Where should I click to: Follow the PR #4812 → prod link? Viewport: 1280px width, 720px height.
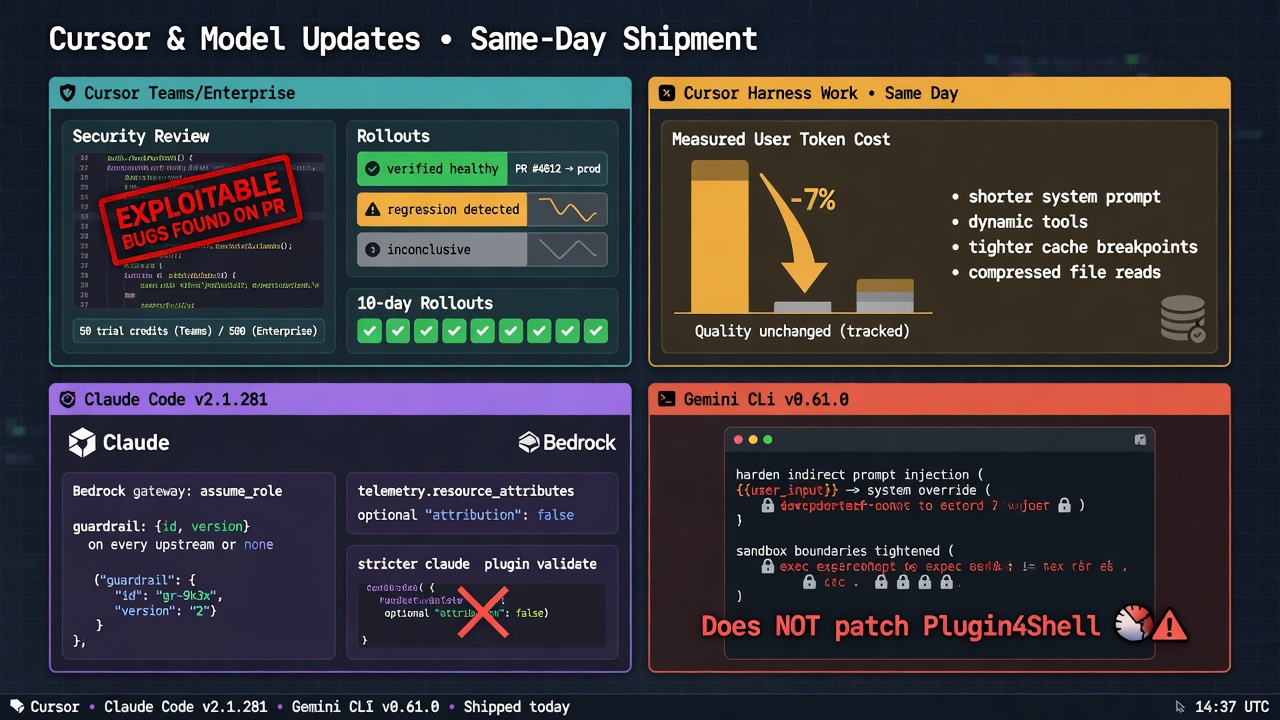558,169
